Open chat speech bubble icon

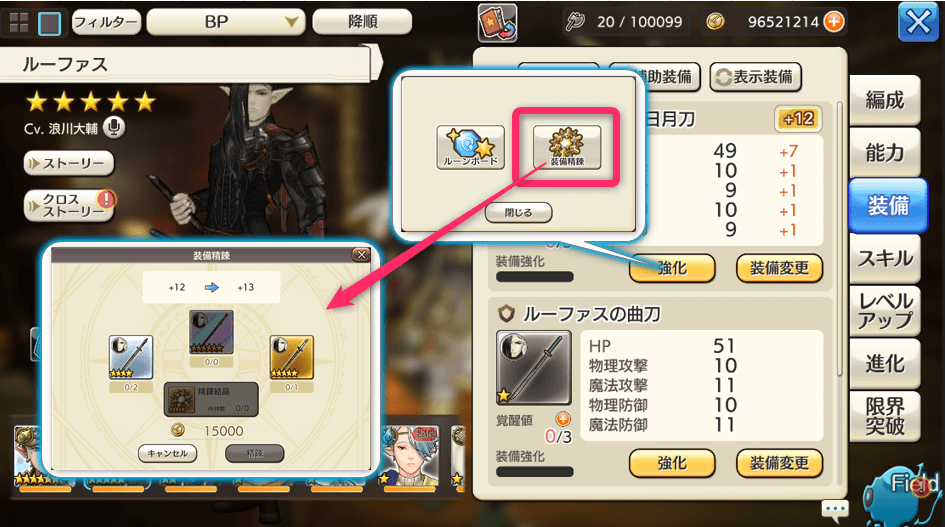pyautogui.click(x=835, y=509)
